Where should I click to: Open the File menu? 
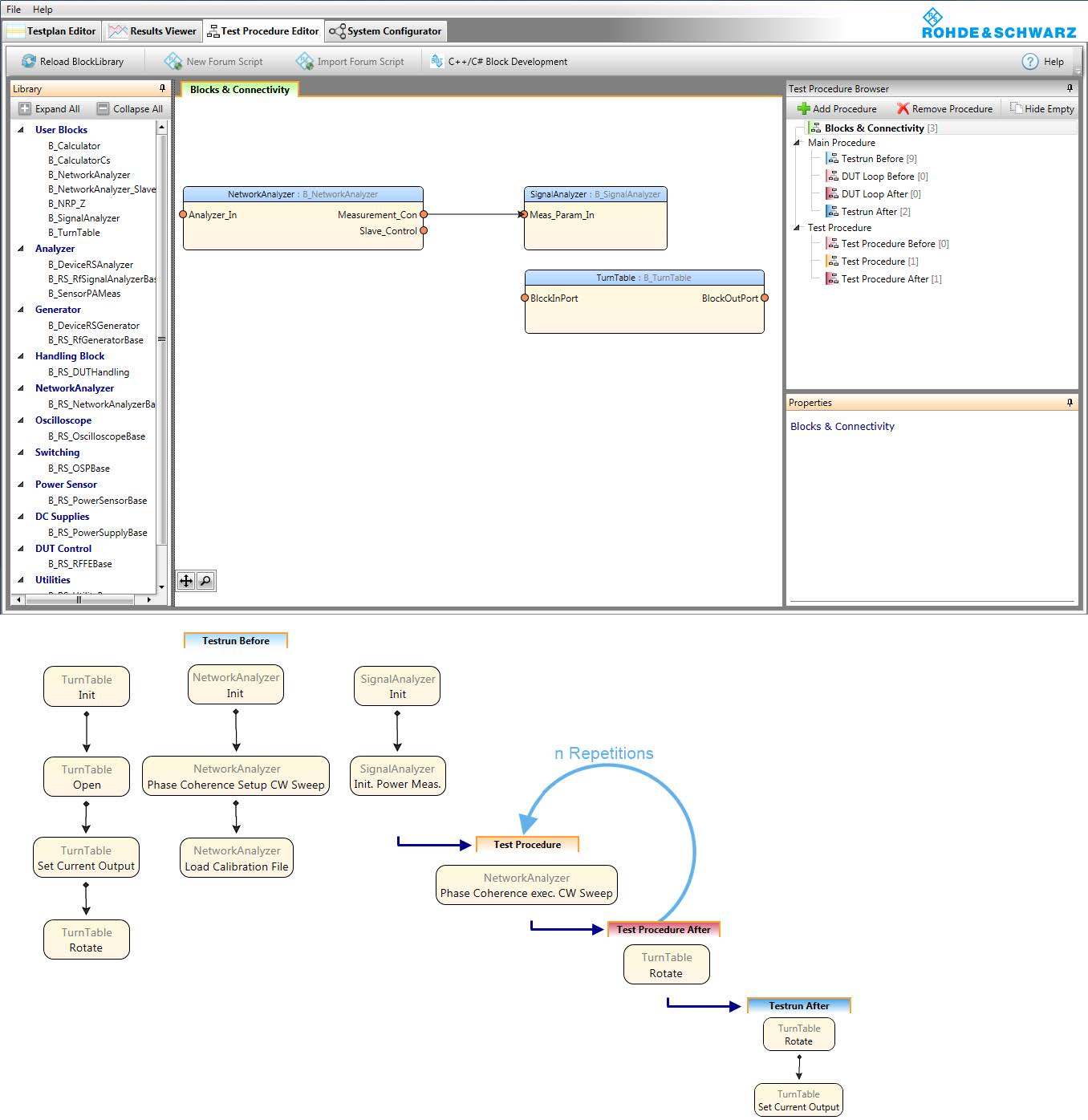pos(14,10)
